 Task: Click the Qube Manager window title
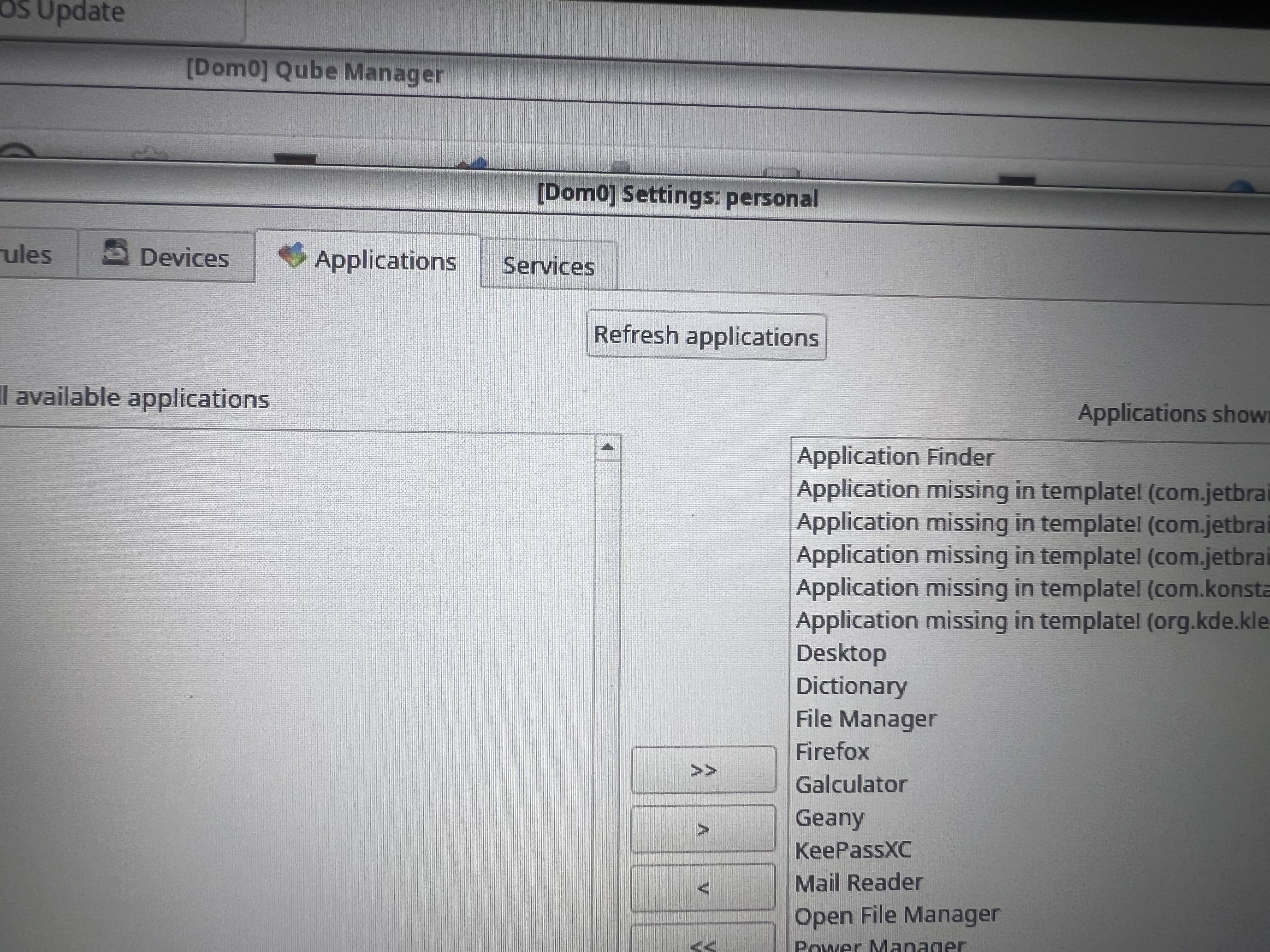315,72
